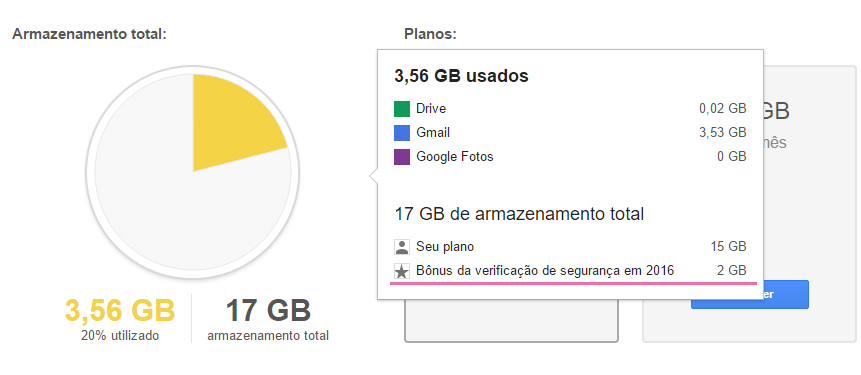Image resolution: width=861 pixels, height=375 pixels.
Task: Select the Drive storage row label
Action: pyautogui.click(x=431, y=109)
